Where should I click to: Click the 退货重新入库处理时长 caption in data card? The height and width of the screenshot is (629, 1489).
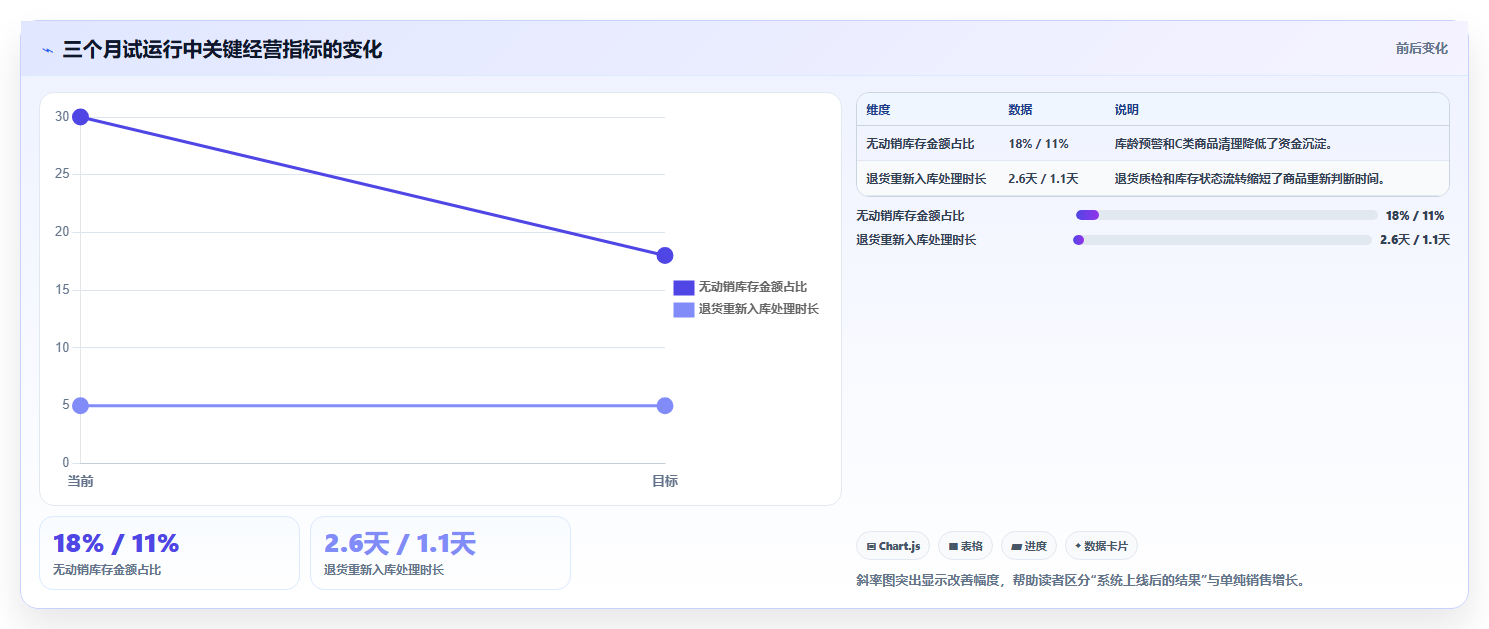click(x=384, y=570)
